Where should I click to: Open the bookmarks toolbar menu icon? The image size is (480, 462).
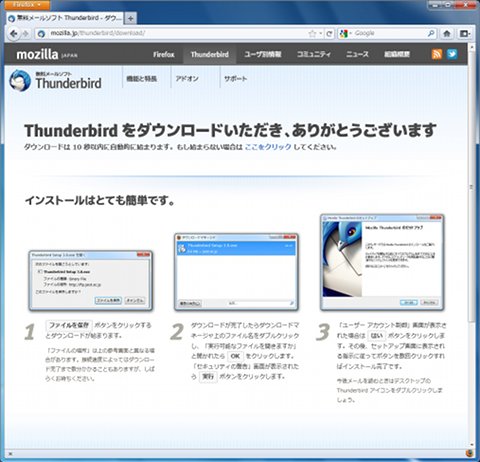coord(465,33)
